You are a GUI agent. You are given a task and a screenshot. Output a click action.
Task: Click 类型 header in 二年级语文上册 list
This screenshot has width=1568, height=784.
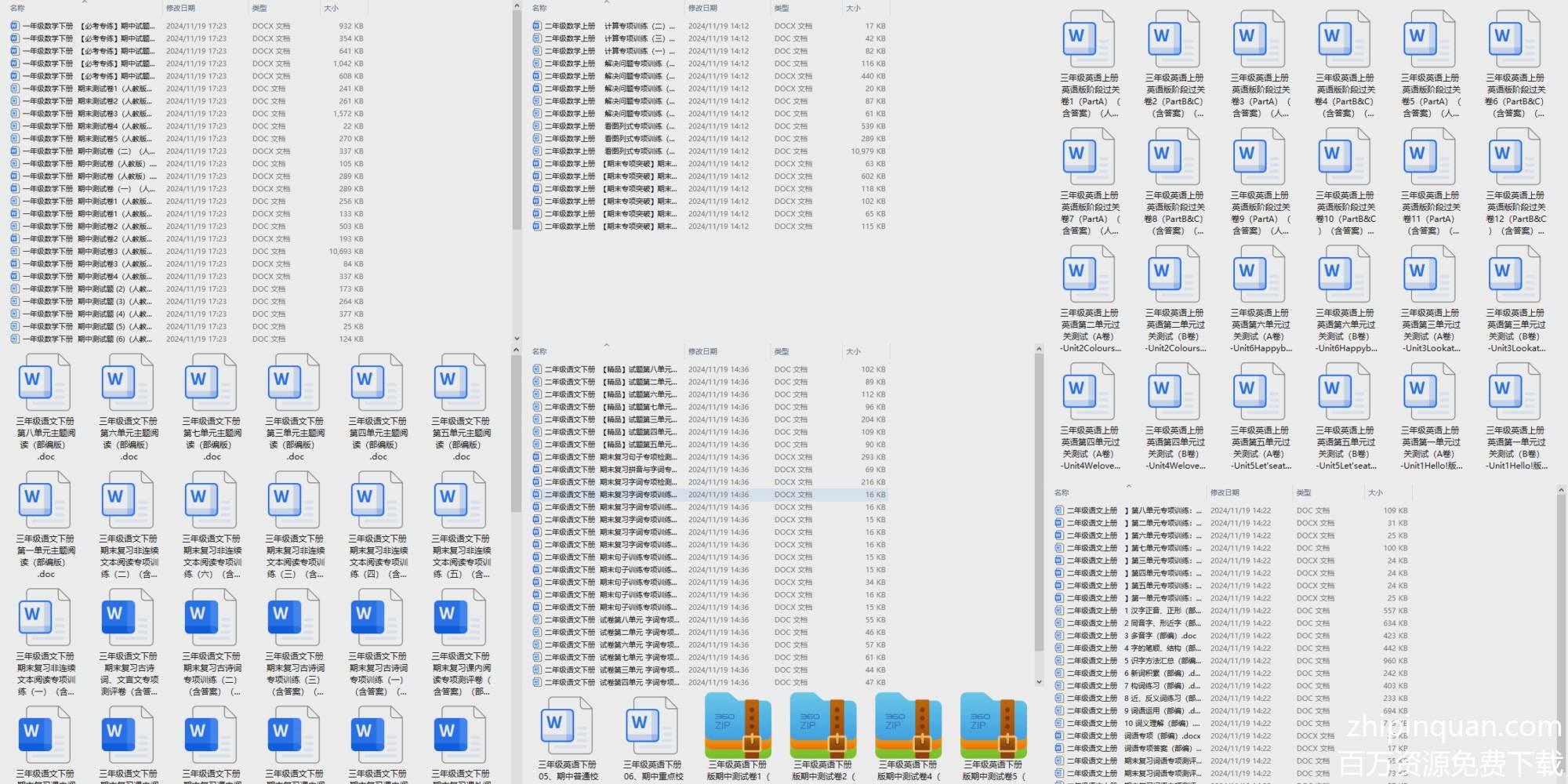point(1304,492)
